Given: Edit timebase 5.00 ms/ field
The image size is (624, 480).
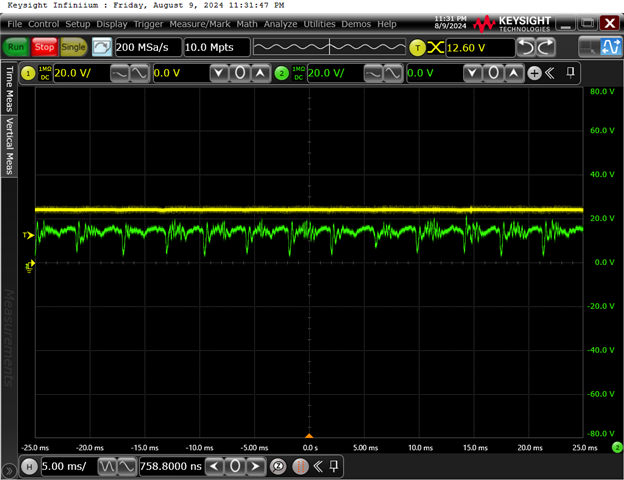Looking at the screenshot, I should (69, 466).
